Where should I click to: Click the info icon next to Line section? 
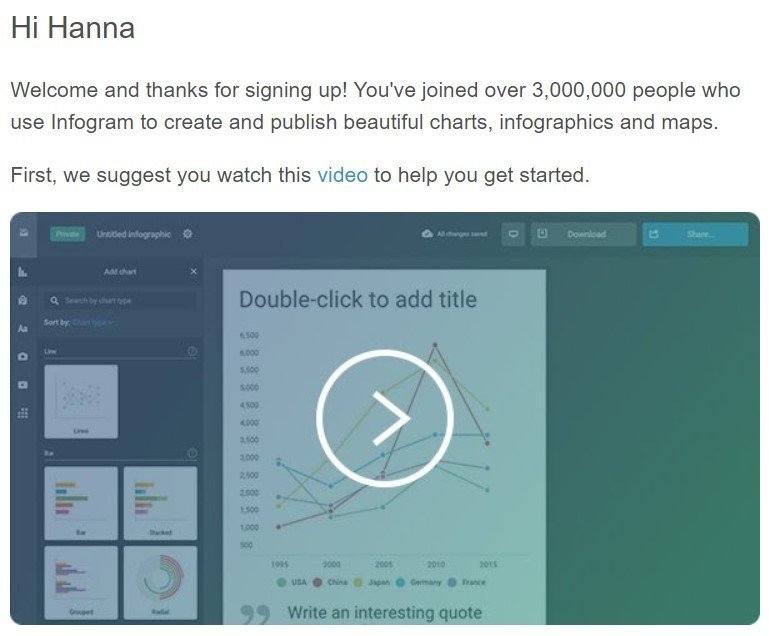(192, 351)
